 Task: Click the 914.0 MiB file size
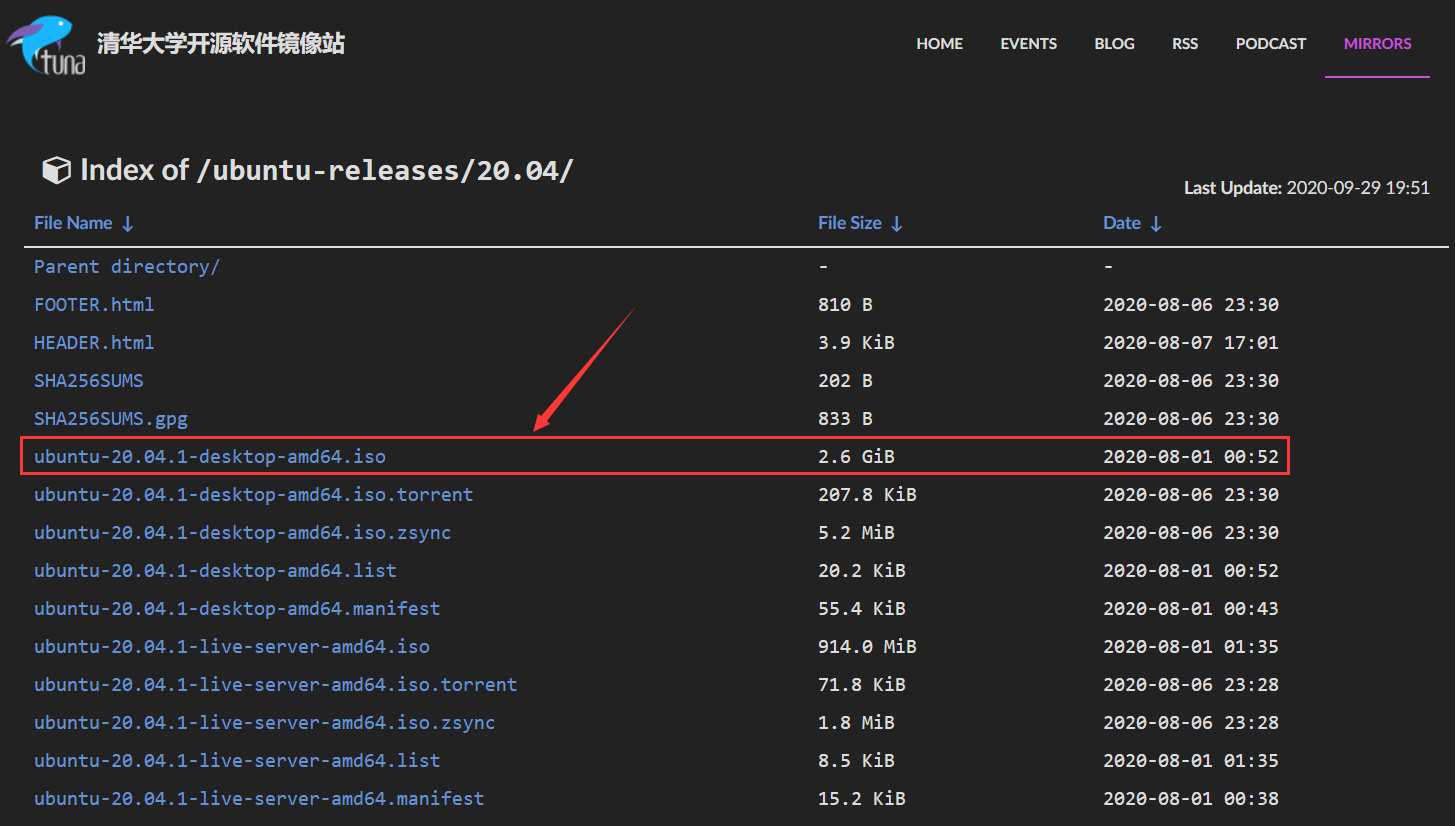pyautogui.click(x=867, y=647)
